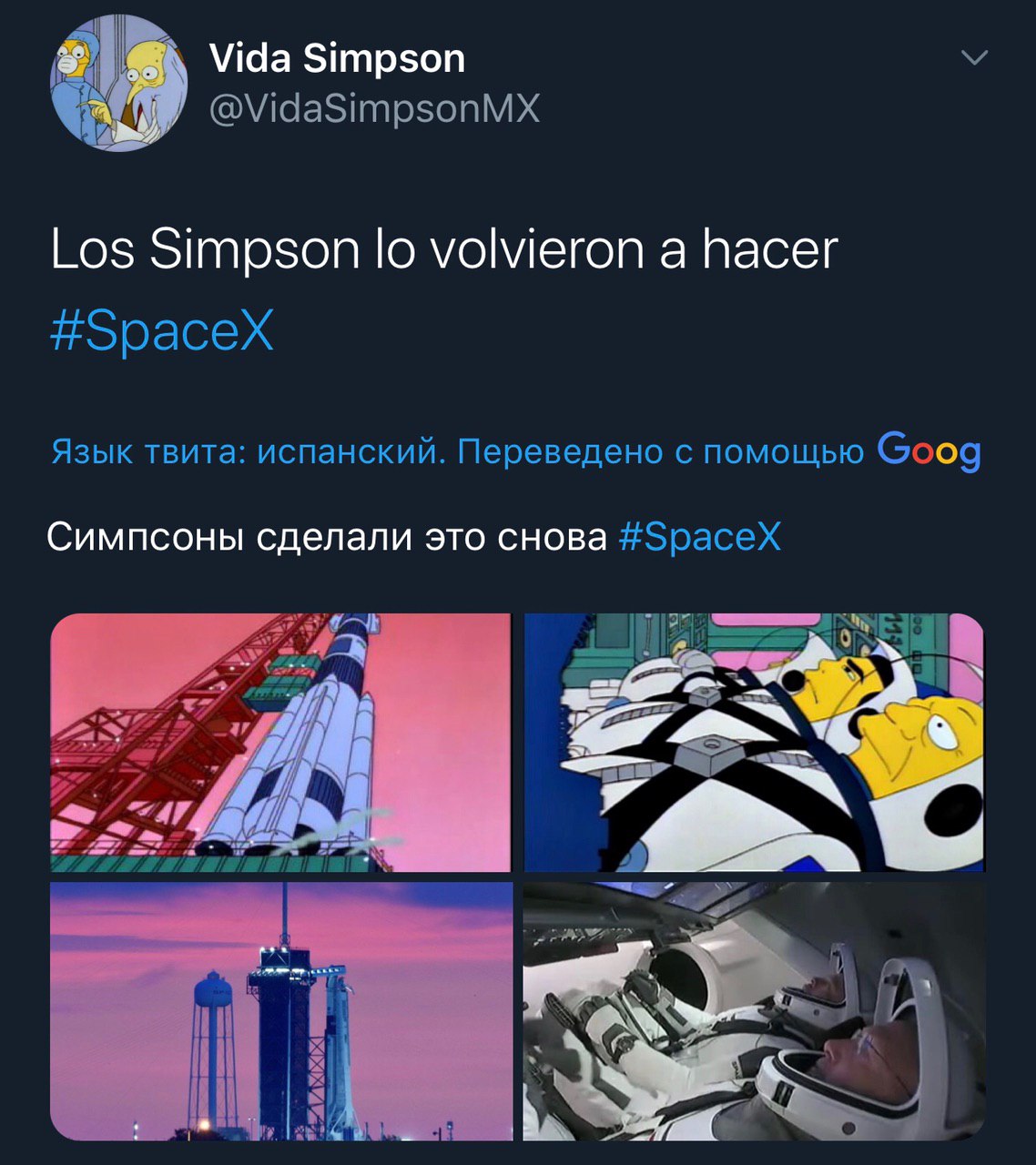Open the real astronauts in capsule photo
Image resolution: width=1036 pixels, height=1165 pixels.
755,1011
